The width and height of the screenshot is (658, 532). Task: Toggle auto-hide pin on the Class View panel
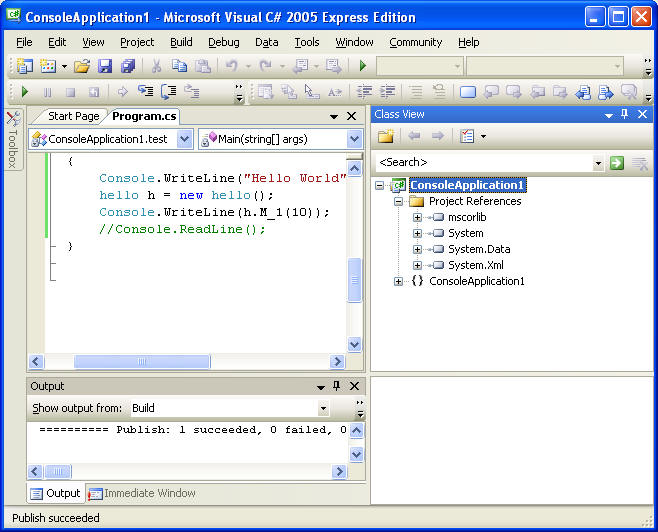click(x=624, y=115)
